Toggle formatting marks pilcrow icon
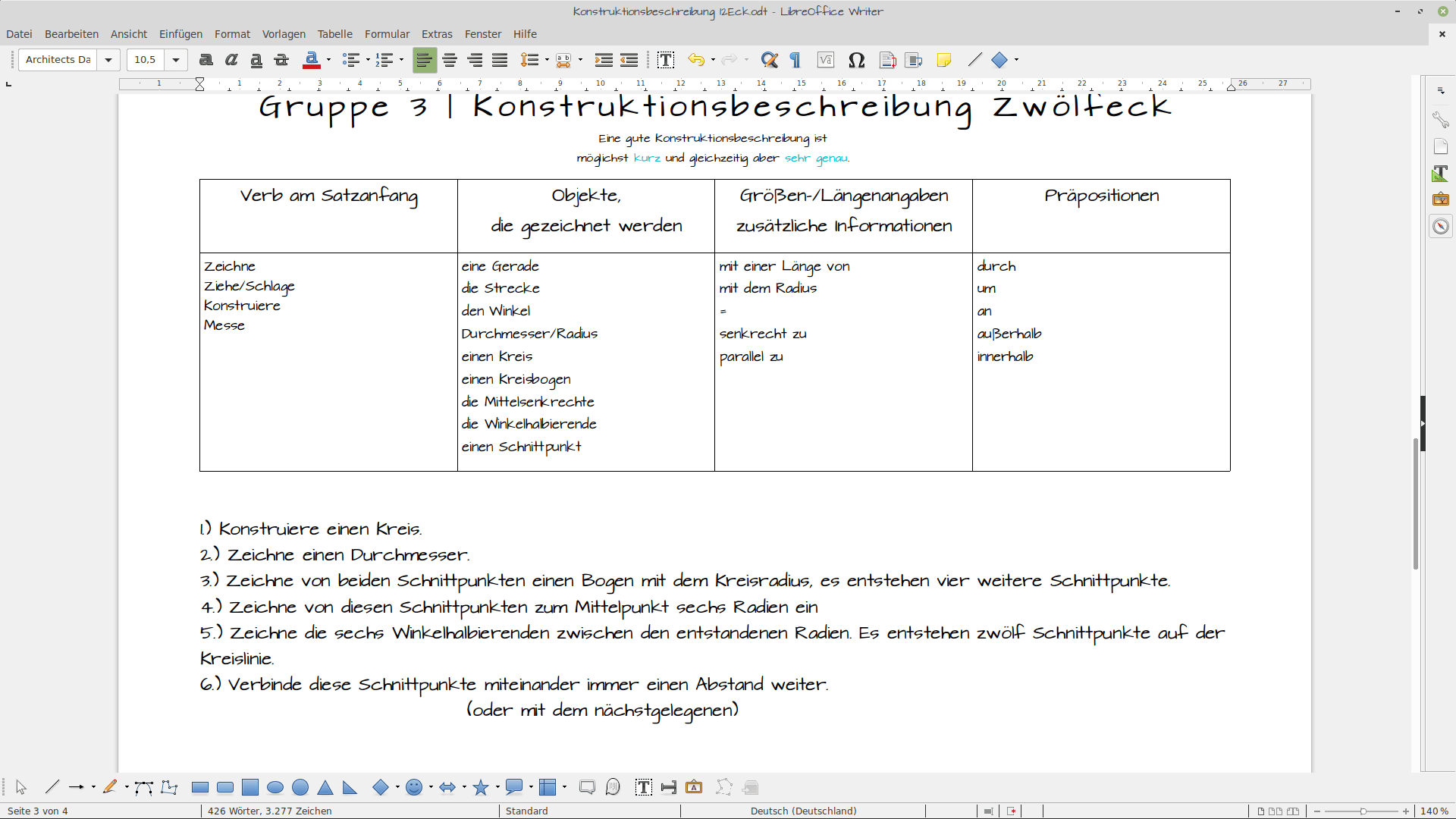 coord(795,60)
